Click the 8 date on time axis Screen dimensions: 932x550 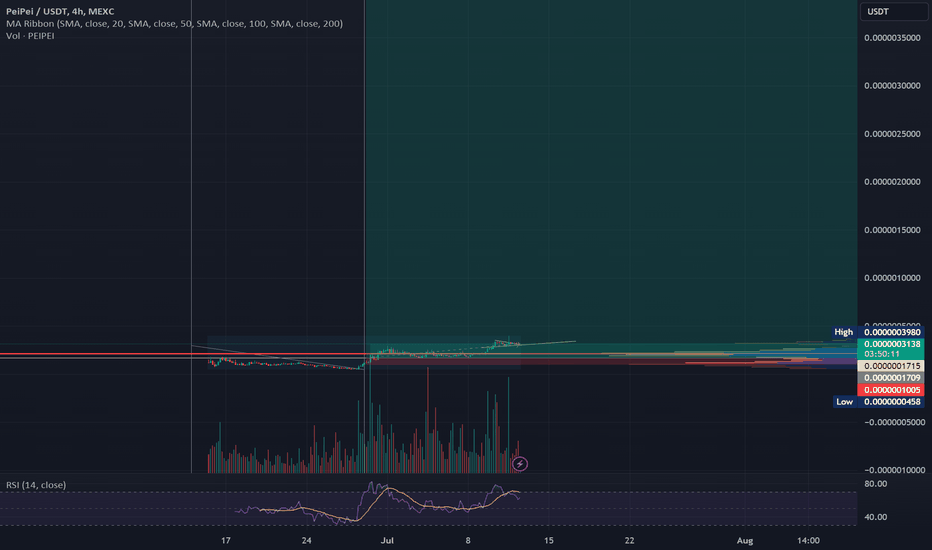pyautogui.click(x=468, y=540)
